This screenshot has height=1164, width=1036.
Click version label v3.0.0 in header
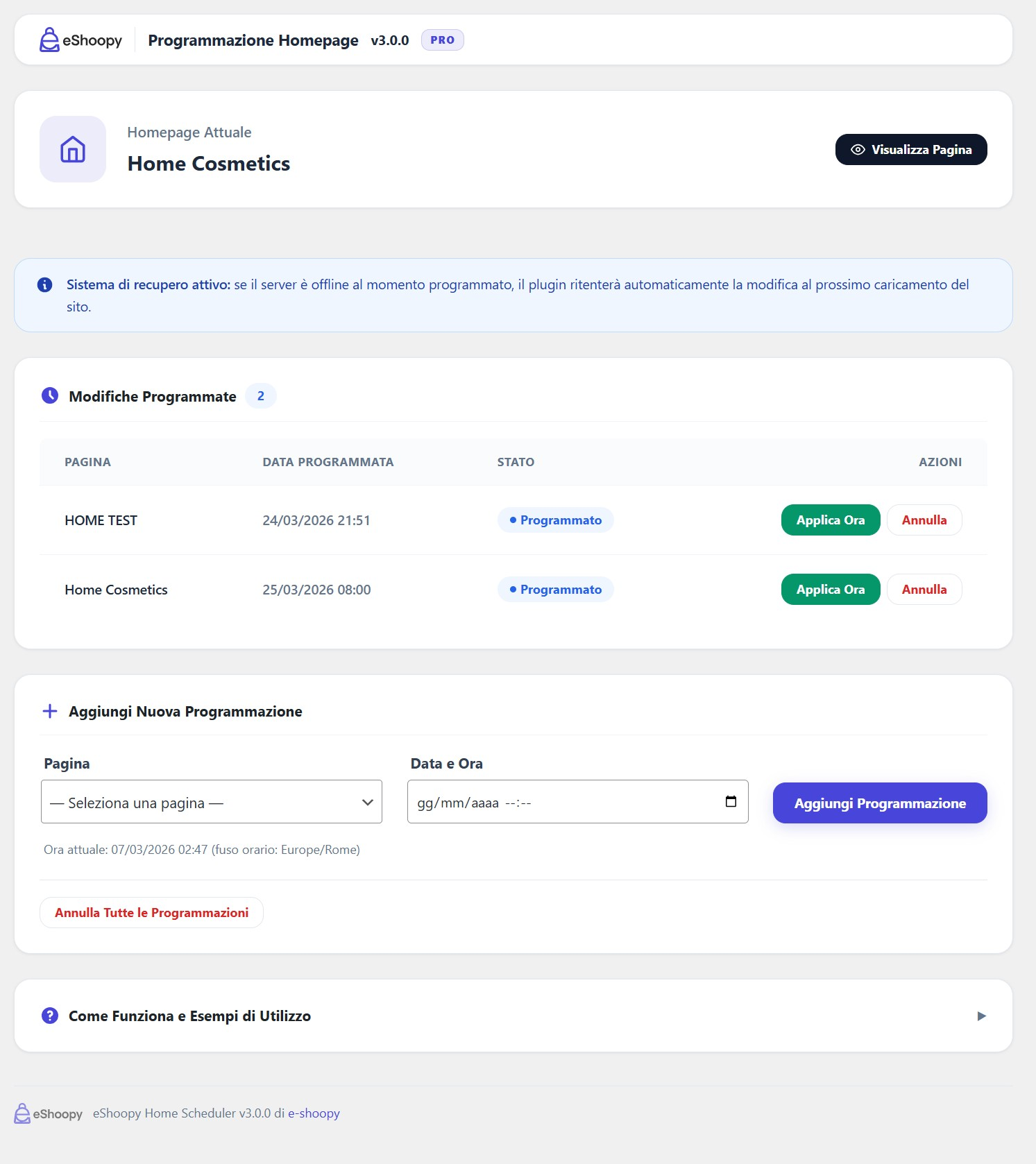390,40
